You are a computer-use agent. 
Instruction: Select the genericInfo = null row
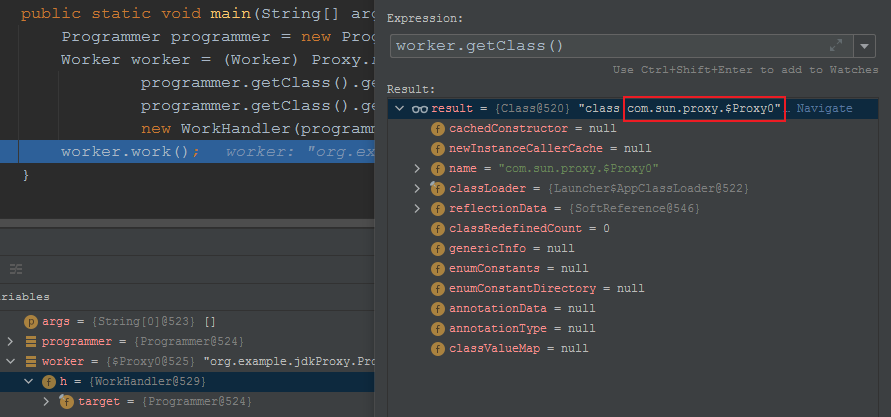[633, 249]
